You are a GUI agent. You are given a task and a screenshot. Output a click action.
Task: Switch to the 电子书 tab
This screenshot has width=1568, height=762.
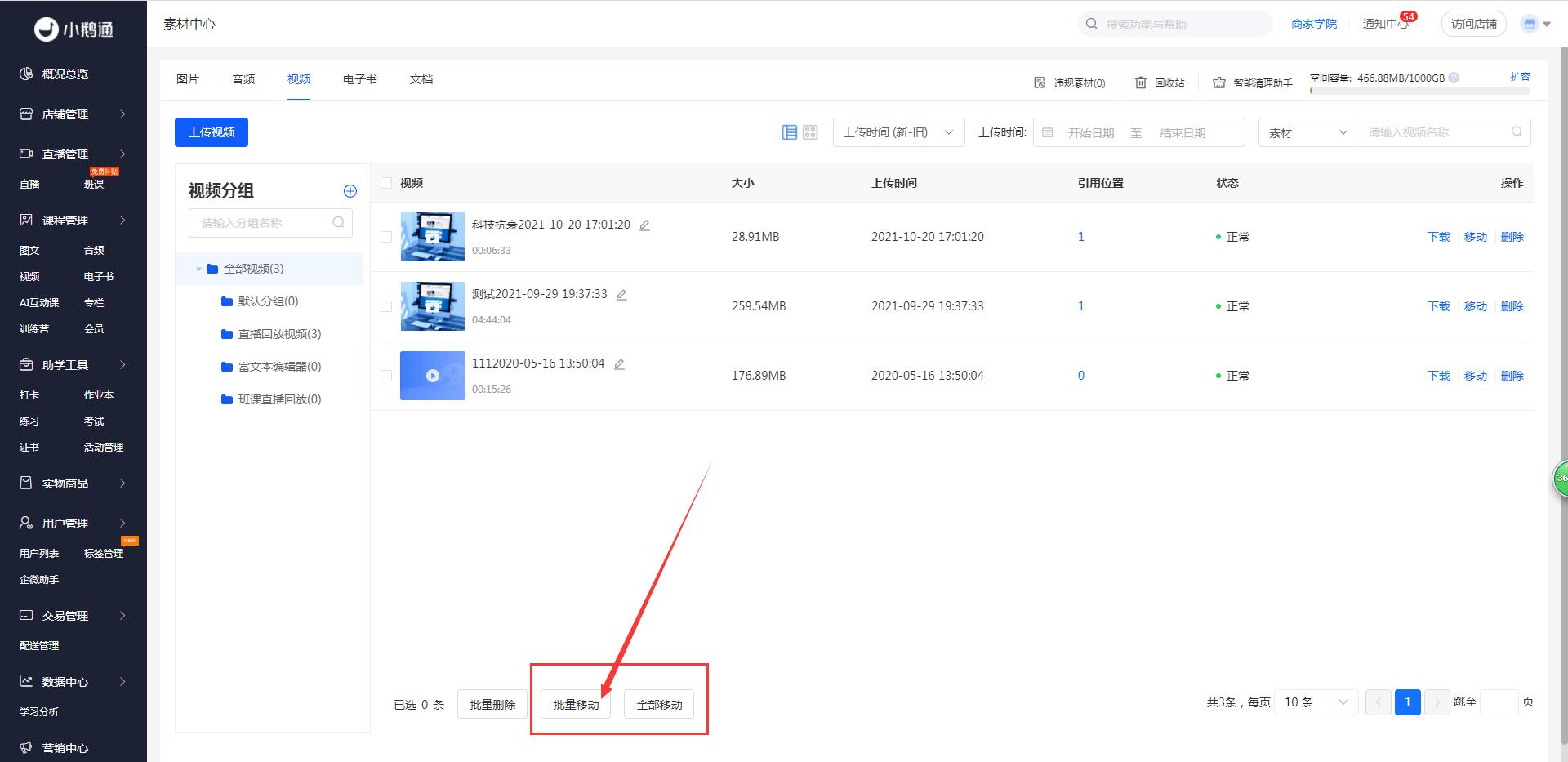[359, 79]
